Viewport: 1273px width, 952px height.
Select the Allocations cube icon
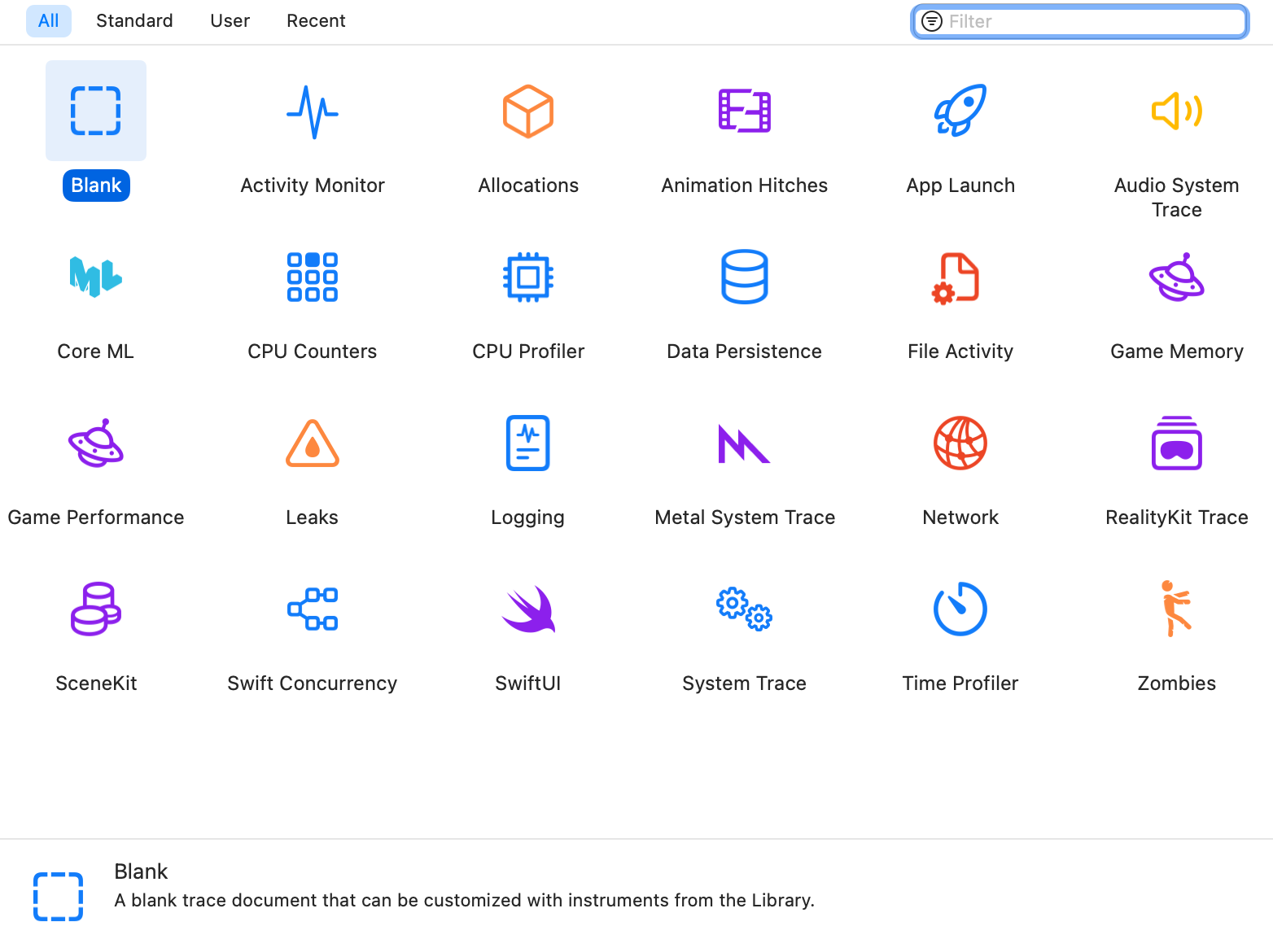528,111
